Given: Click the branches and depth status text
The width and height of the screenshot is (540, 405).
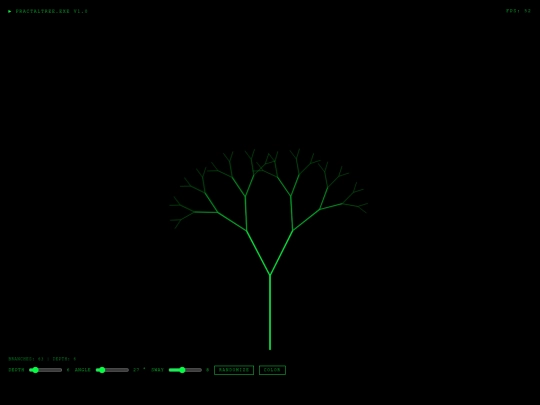Looking at the screenshot, I should (42, 359).
